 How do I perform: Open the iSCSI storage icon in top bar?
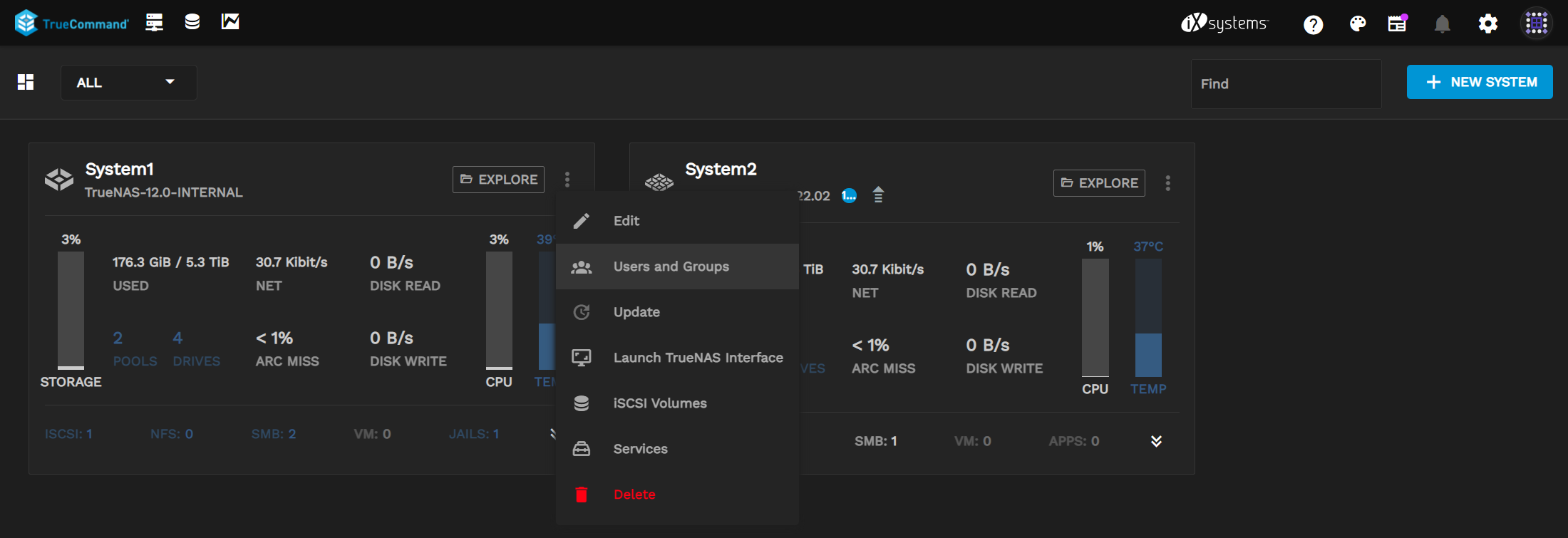(192, 23)
